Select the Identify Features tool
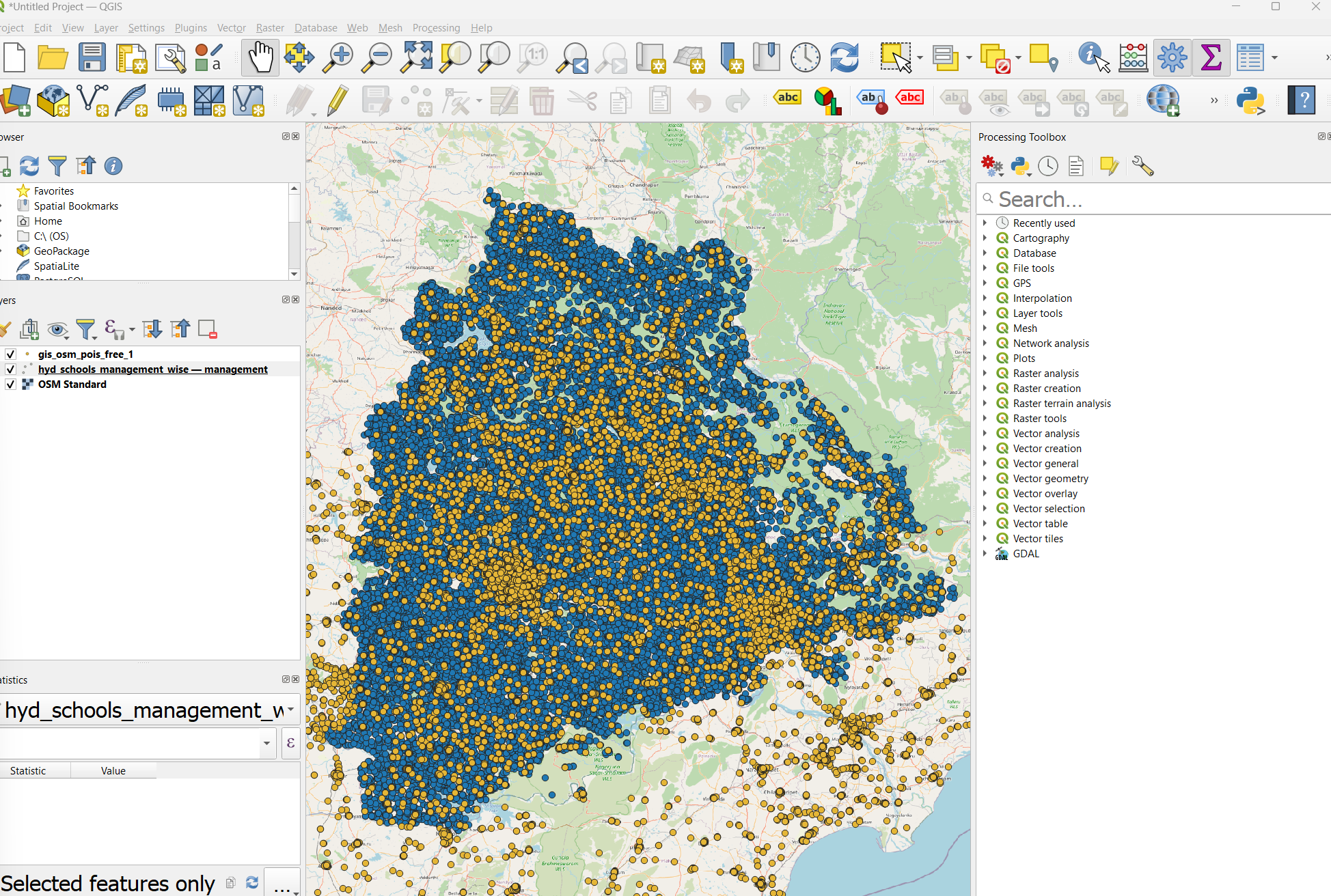This screenshot has width=1331, height=896. click(x=1093, y=57)
